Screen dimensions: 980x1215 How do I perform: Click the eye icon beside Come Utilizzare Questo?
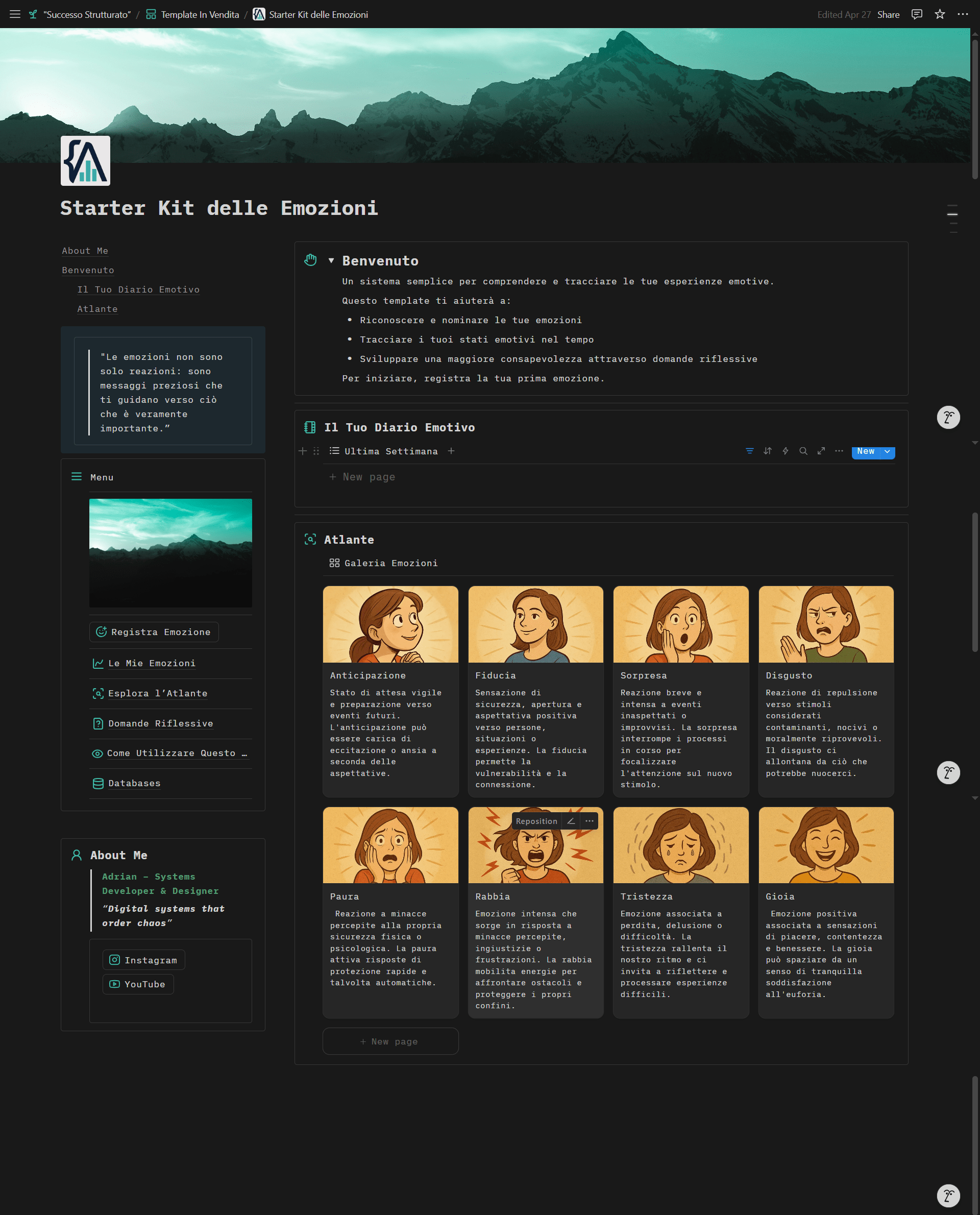(x=97, y=754)
